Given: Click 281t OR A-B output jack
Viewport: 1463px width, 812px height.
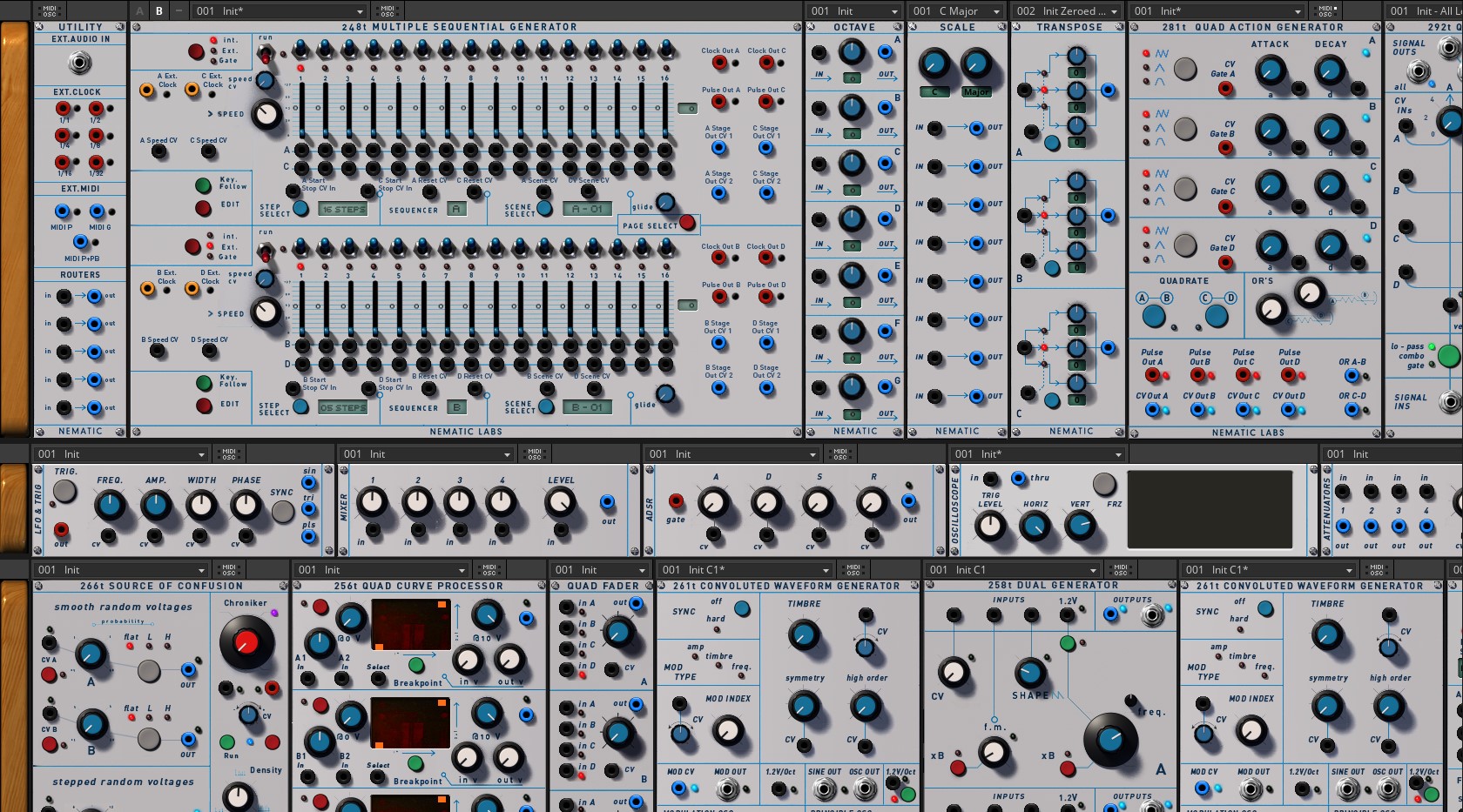Looking at the screenshot, I should (x=1352, y=375).
